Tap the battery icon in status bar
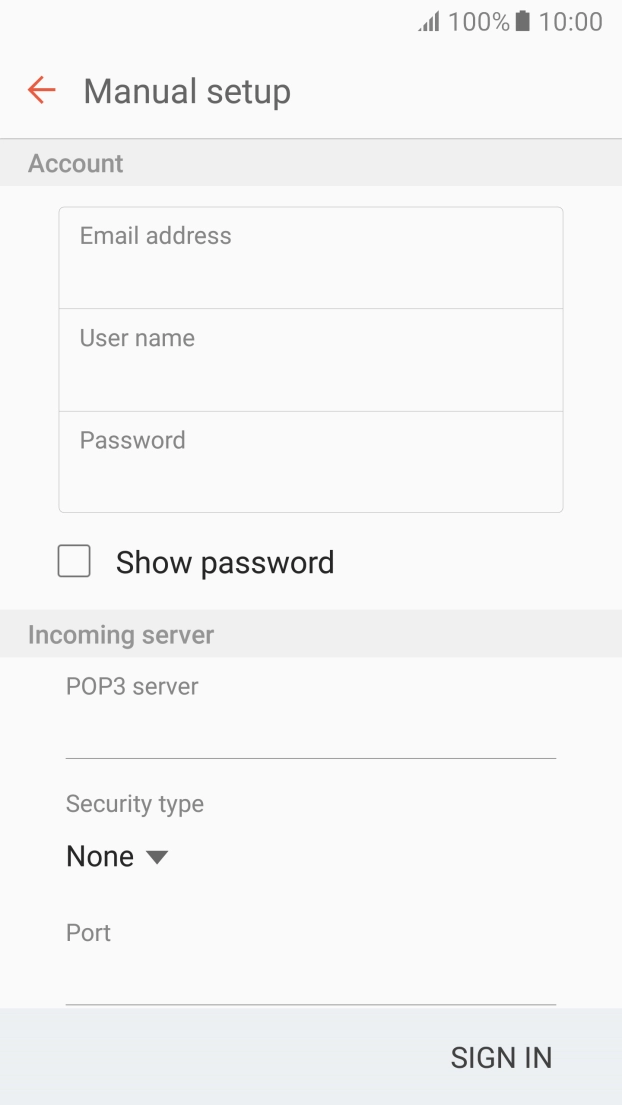Viewport: 622px width, 1105px height. pyautogui.click(x=521, y=22)
